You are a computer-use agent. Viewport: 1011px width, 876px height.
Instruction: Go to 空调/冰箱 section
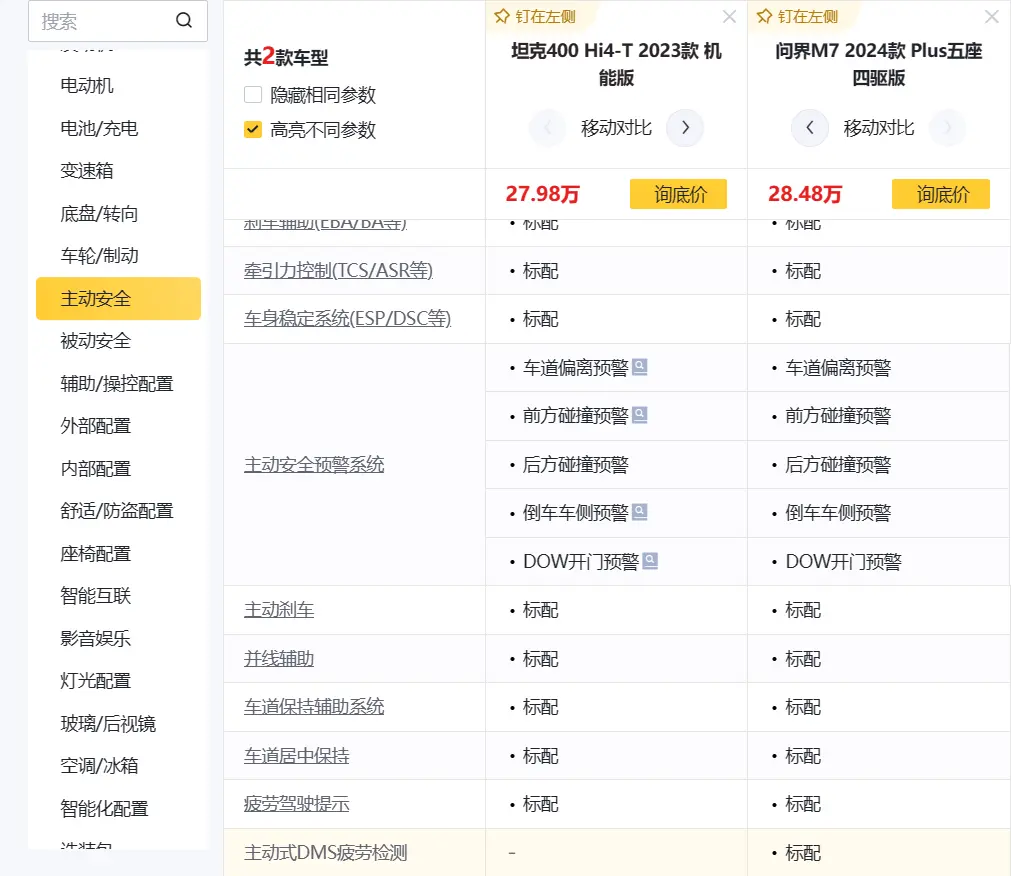(x=99, y=766)
